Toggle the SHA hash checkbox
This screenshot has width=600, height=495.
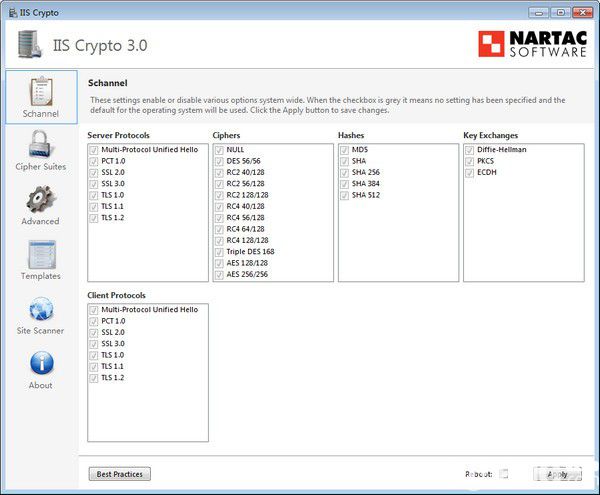tap(344, 161)
